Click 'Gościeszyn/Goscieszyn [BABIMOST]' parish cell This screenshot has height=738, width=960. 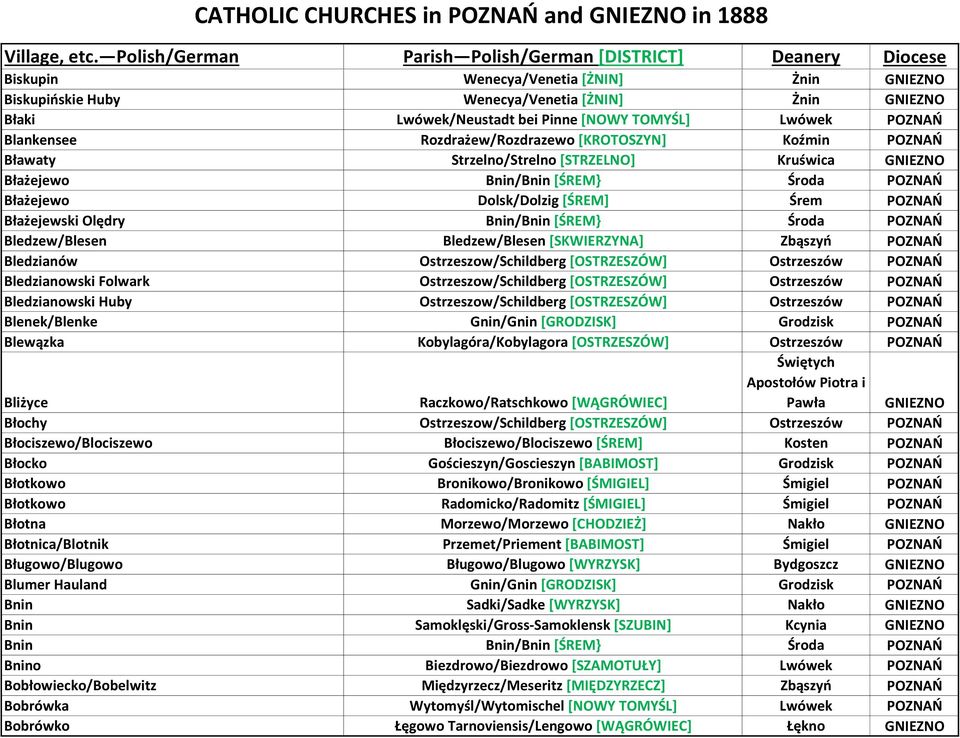[x=542, y=463]
